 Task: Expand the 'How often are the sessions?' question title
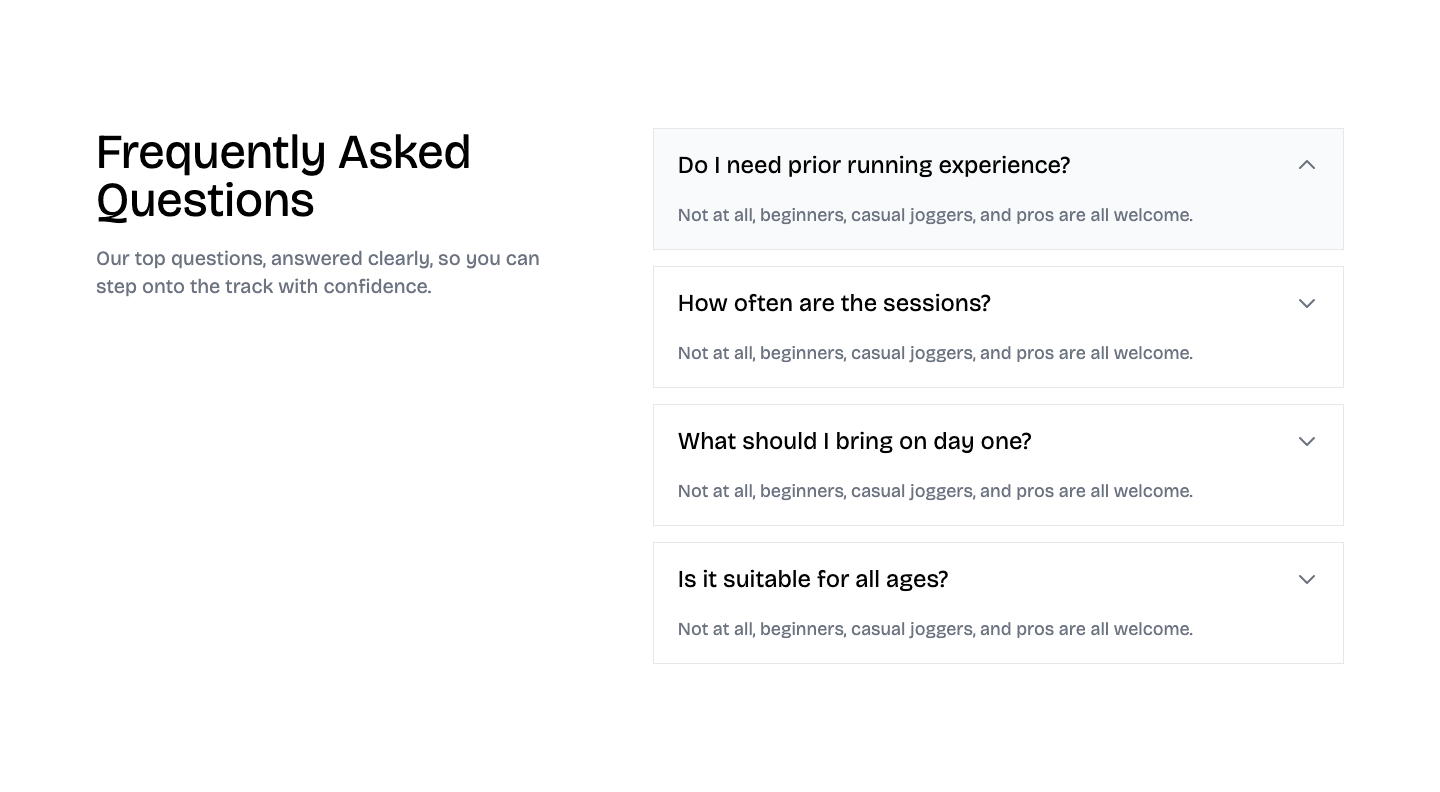tap(834, 303)
